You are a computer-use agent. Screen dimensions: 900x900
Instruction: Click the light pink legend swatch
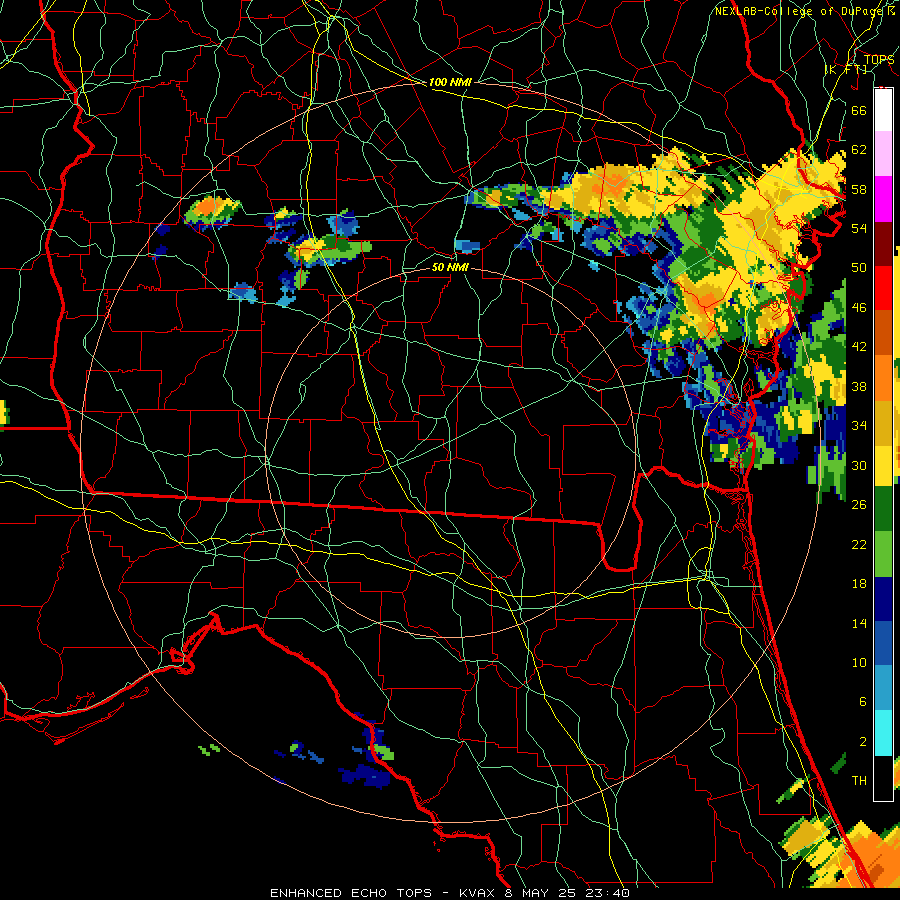(x=883, y=153)
